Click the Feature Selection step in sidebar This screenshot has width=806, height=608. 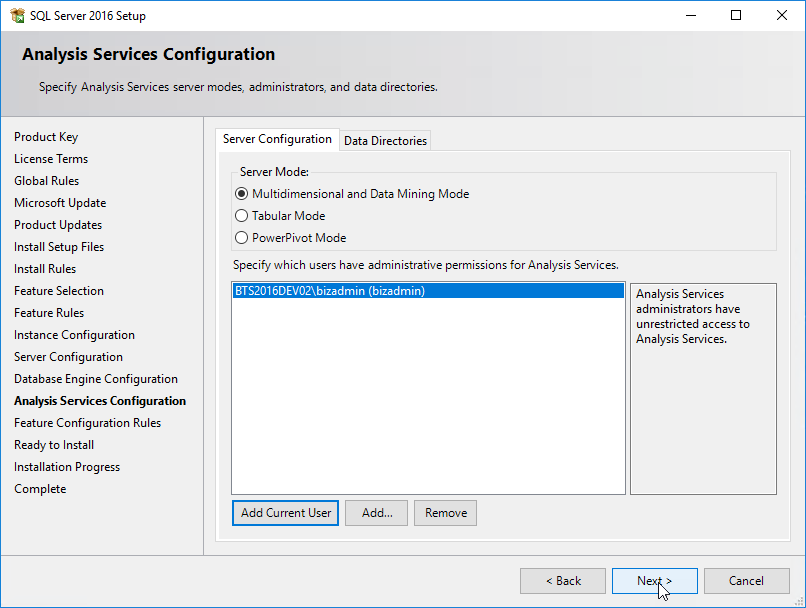(x=59, y=291)
